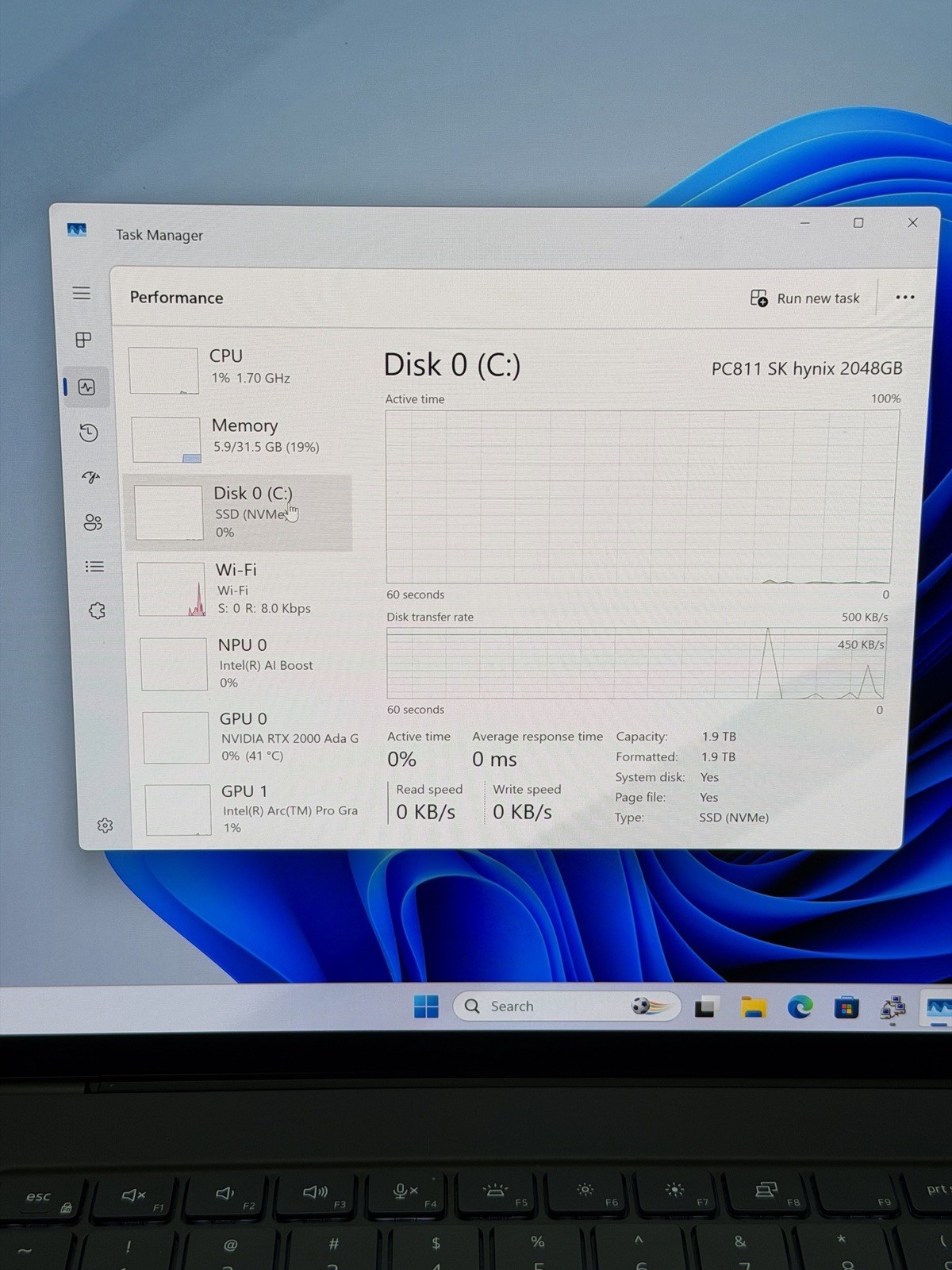This screenshot has height=1270, width=952.
Task: Open Task View from the taskbar
Action: tap(706, 1007)
